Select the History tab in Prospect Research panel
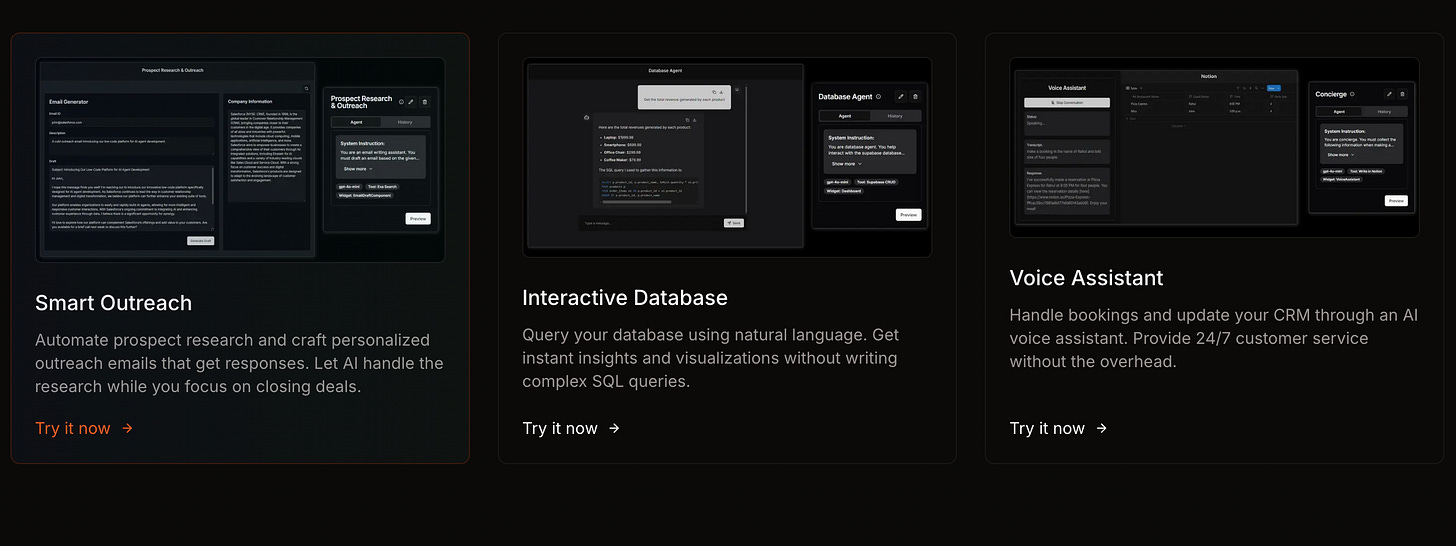 pyautogui.click(x=405, y=122)
